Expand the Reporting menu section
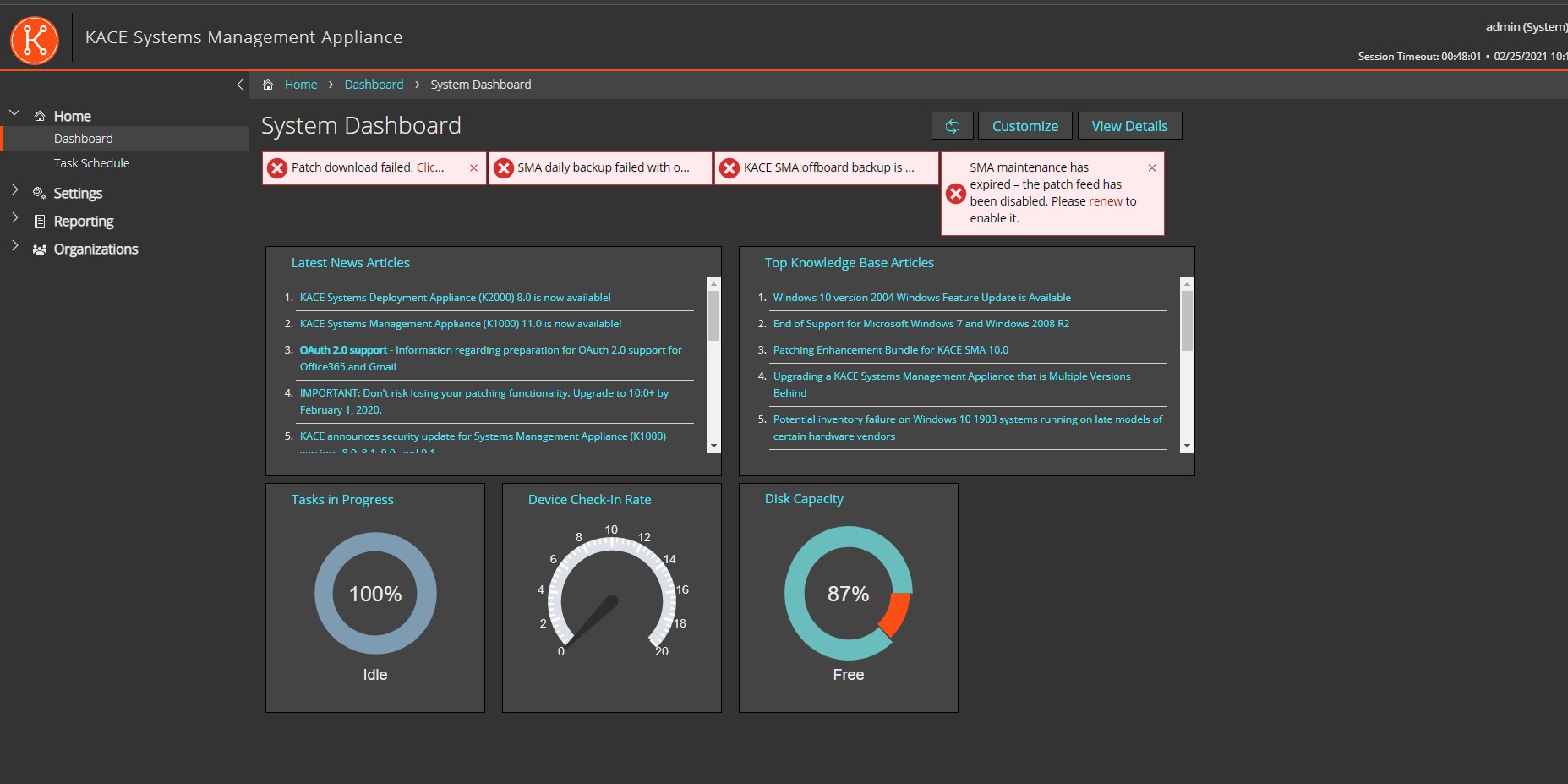The image size is (1568, 784). [14, 217]
